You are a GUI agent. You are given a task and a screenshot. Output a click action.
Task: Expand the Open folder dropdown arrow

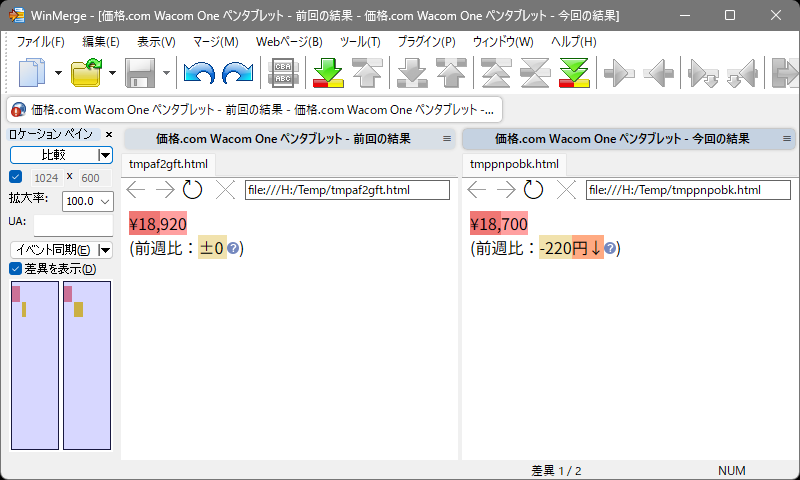point(112,73)
